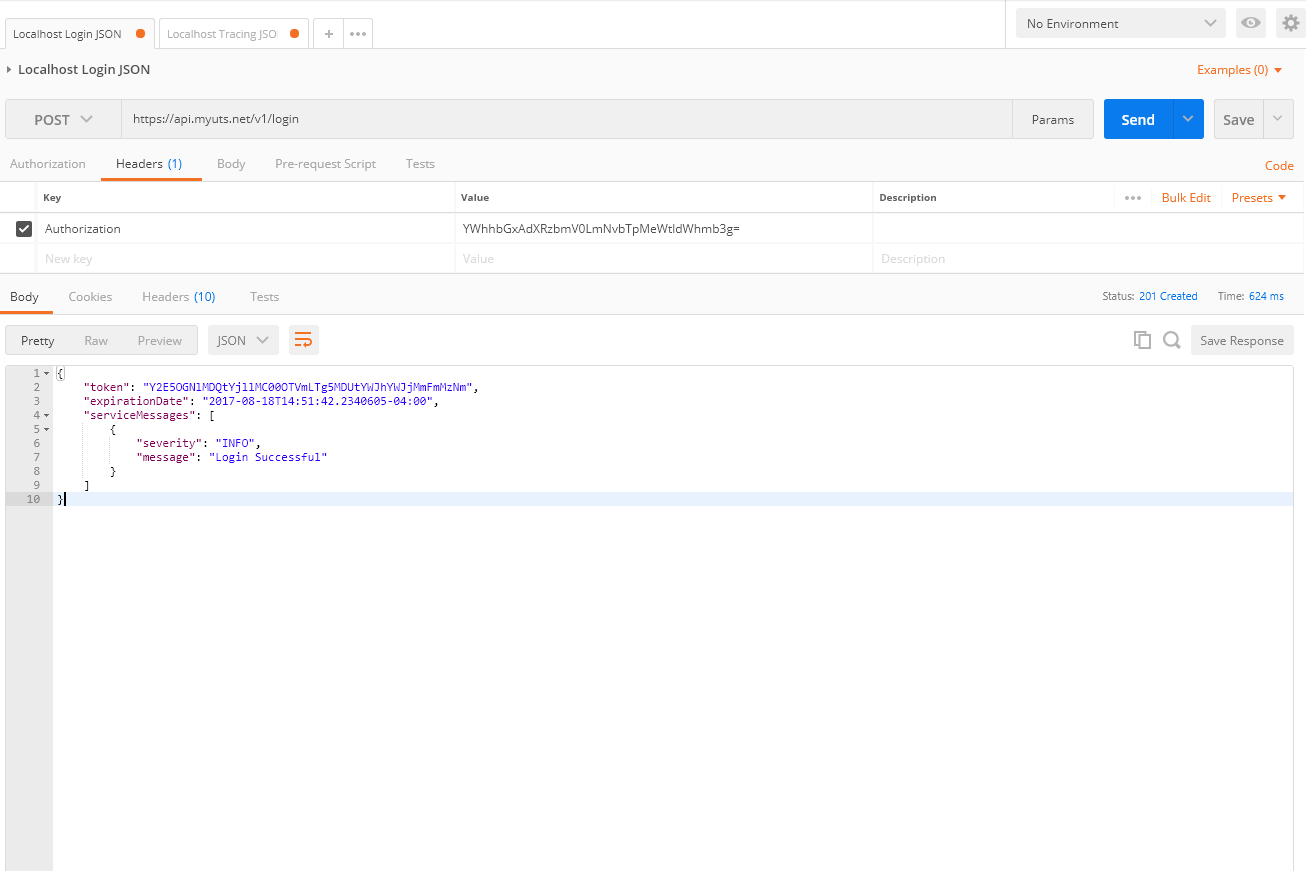Save the response with Save Response
The width and height of the screenshot is (1306, 871).
pos(1242,340)
